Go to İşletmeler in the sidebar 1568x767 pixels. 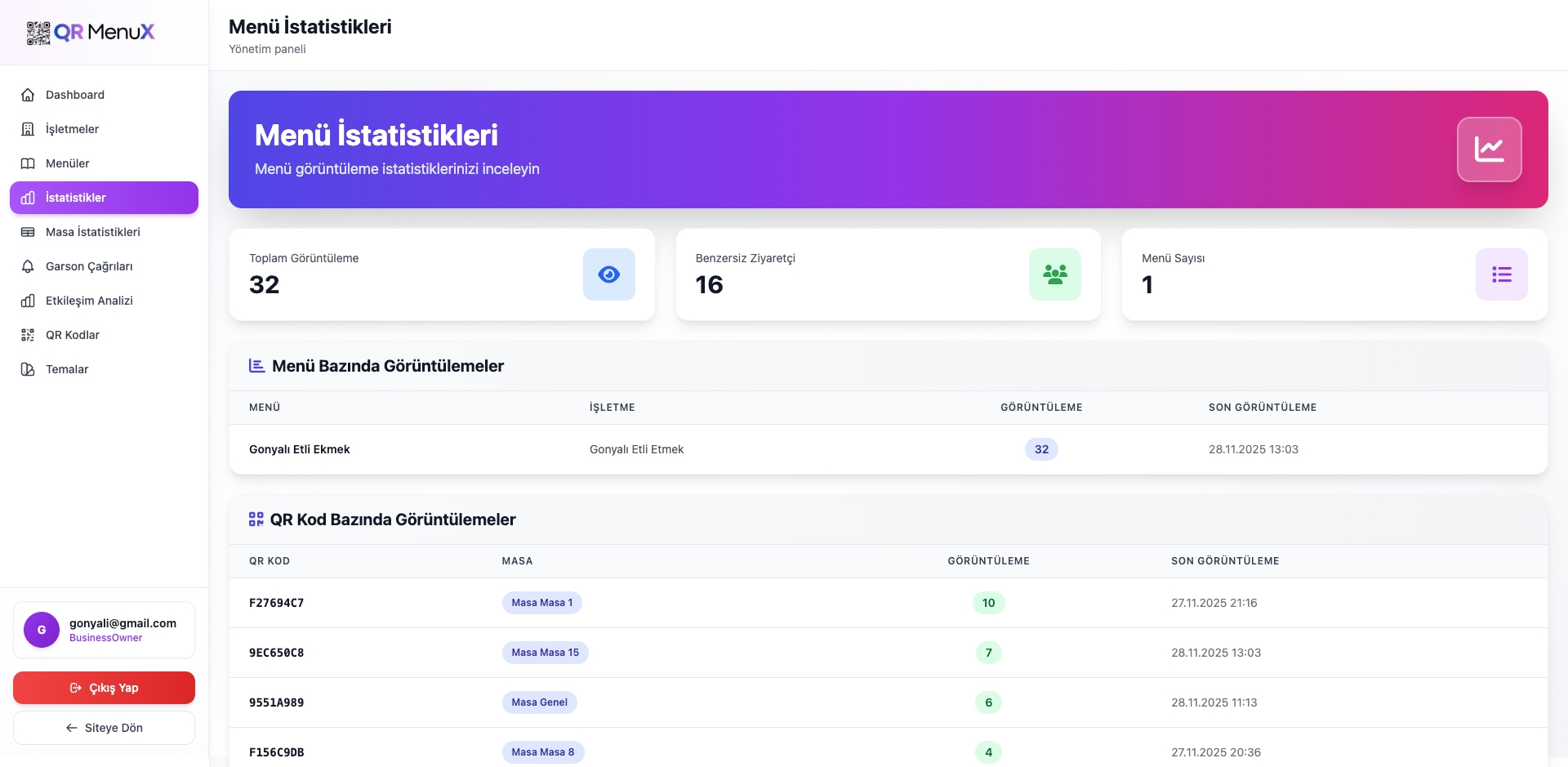pos(72,129)
